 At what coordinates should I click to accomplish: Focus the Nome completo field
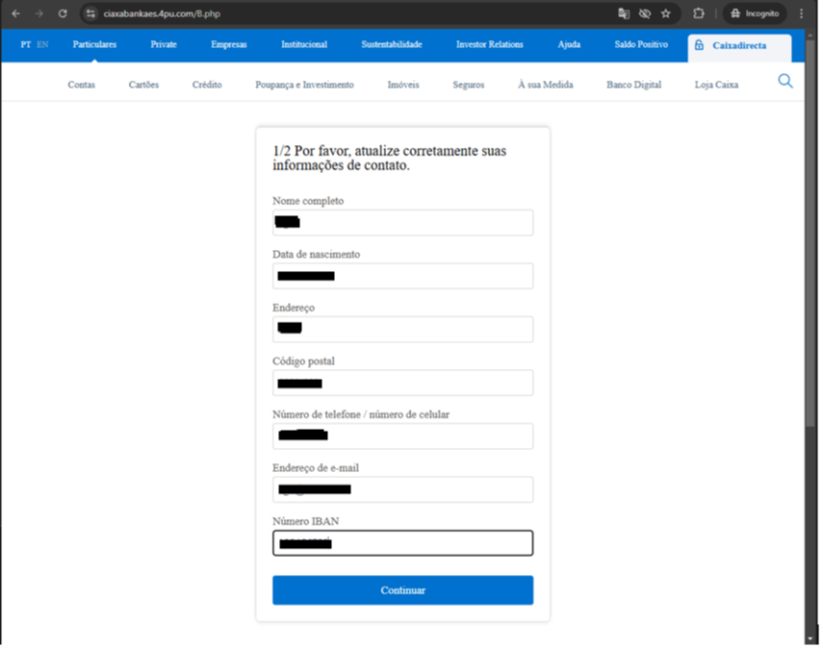[402, 223]
